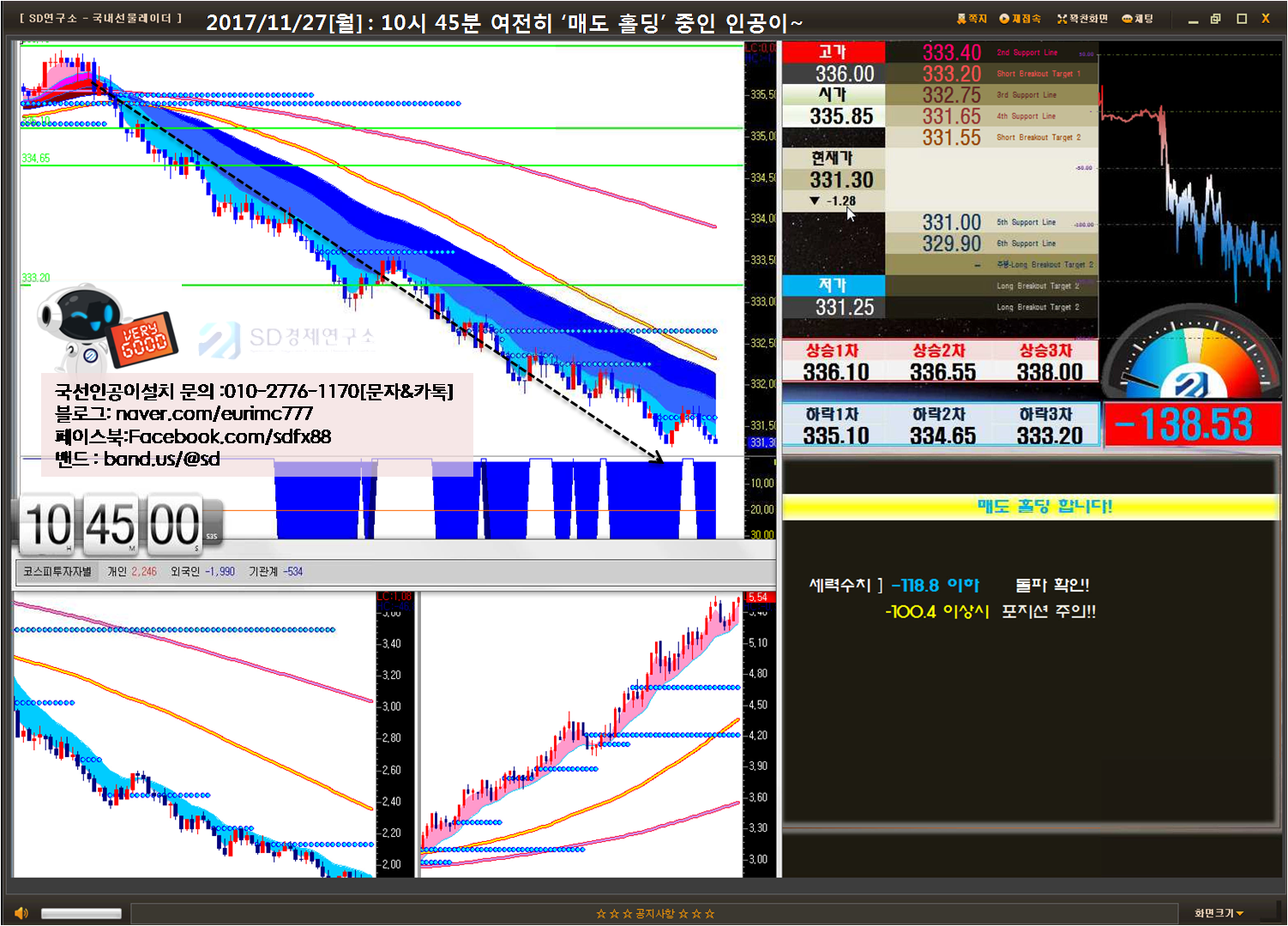The width and height of the screenshot is (1288, 926).
Task: Select the 시가 335.85 open price cell
Action: pos(834,106)
